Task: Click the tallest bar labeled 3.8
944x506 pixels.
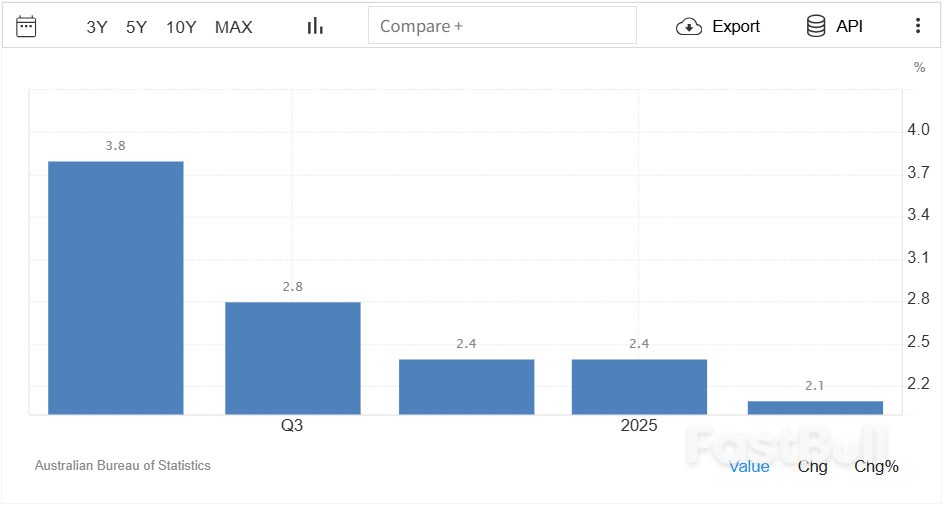Action: (116, 288)
